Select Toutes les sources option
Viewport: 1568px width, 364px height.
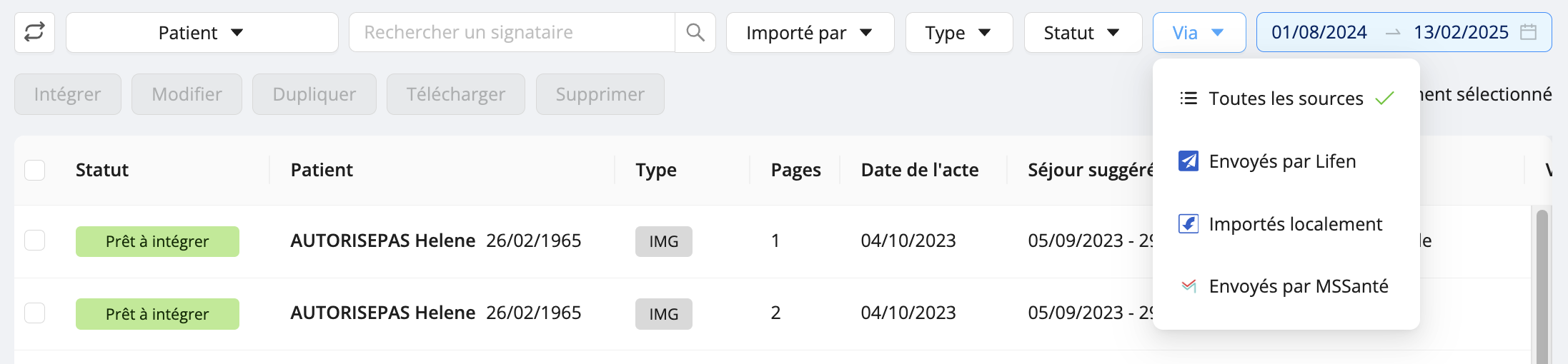(1286, 98)
